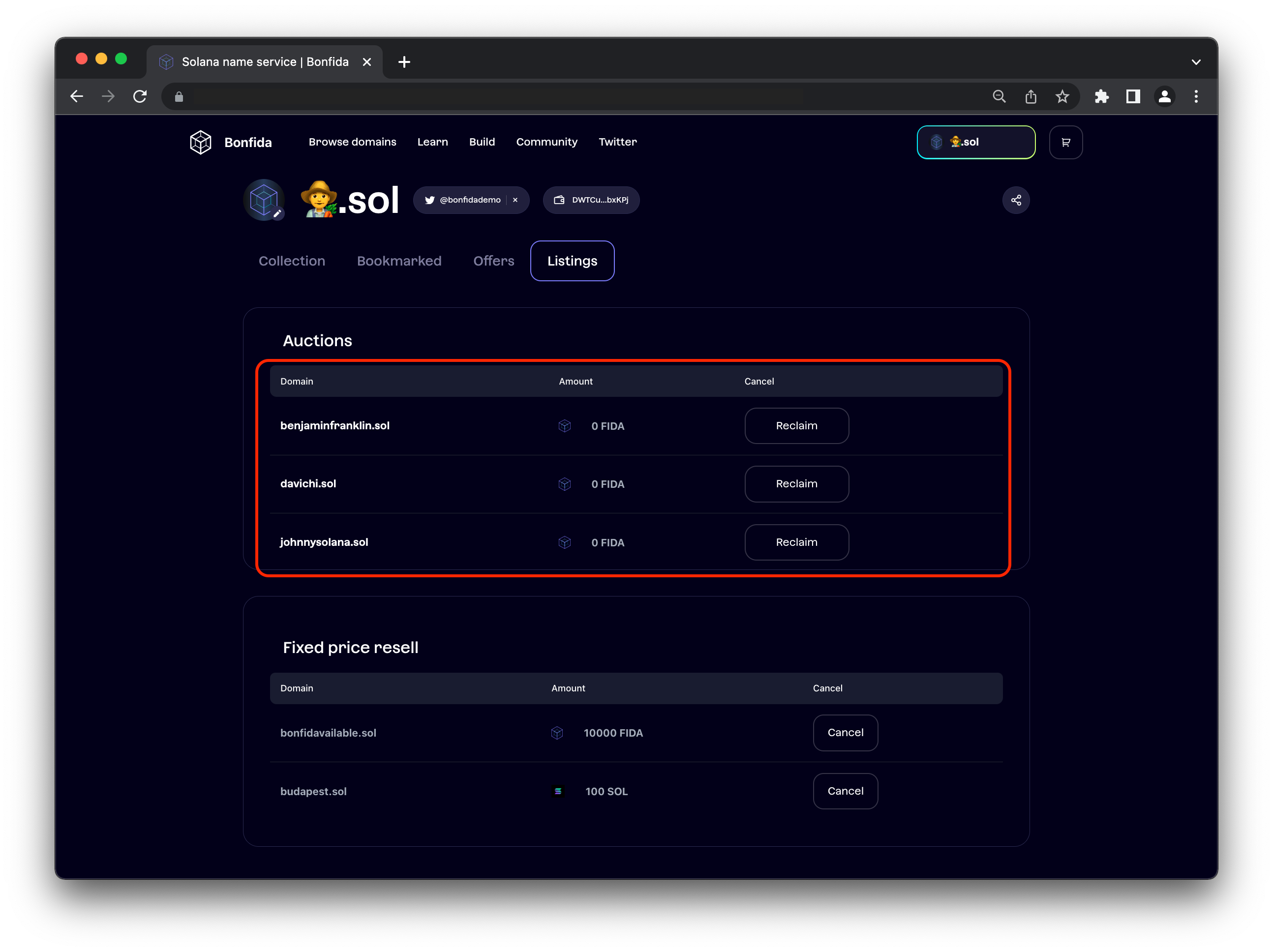Go forward in browser history

[108, 97]
